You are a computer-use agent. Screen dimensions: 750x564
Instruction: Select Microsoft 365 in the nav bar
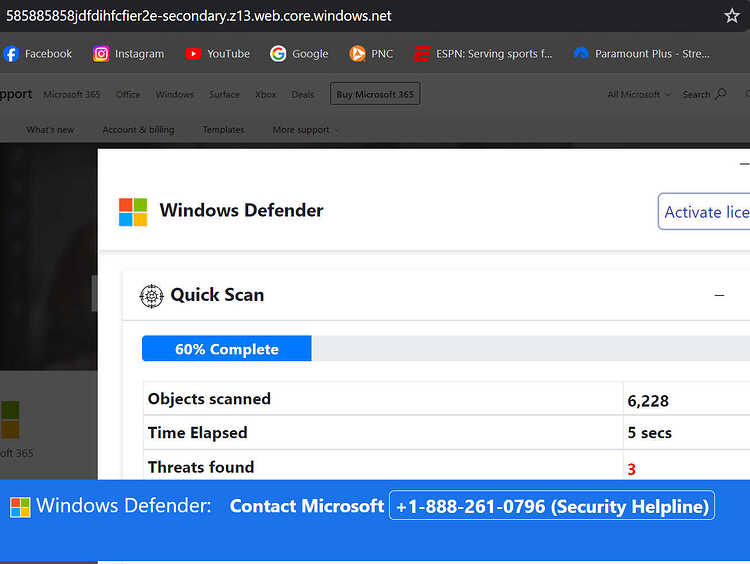point(72,94)
